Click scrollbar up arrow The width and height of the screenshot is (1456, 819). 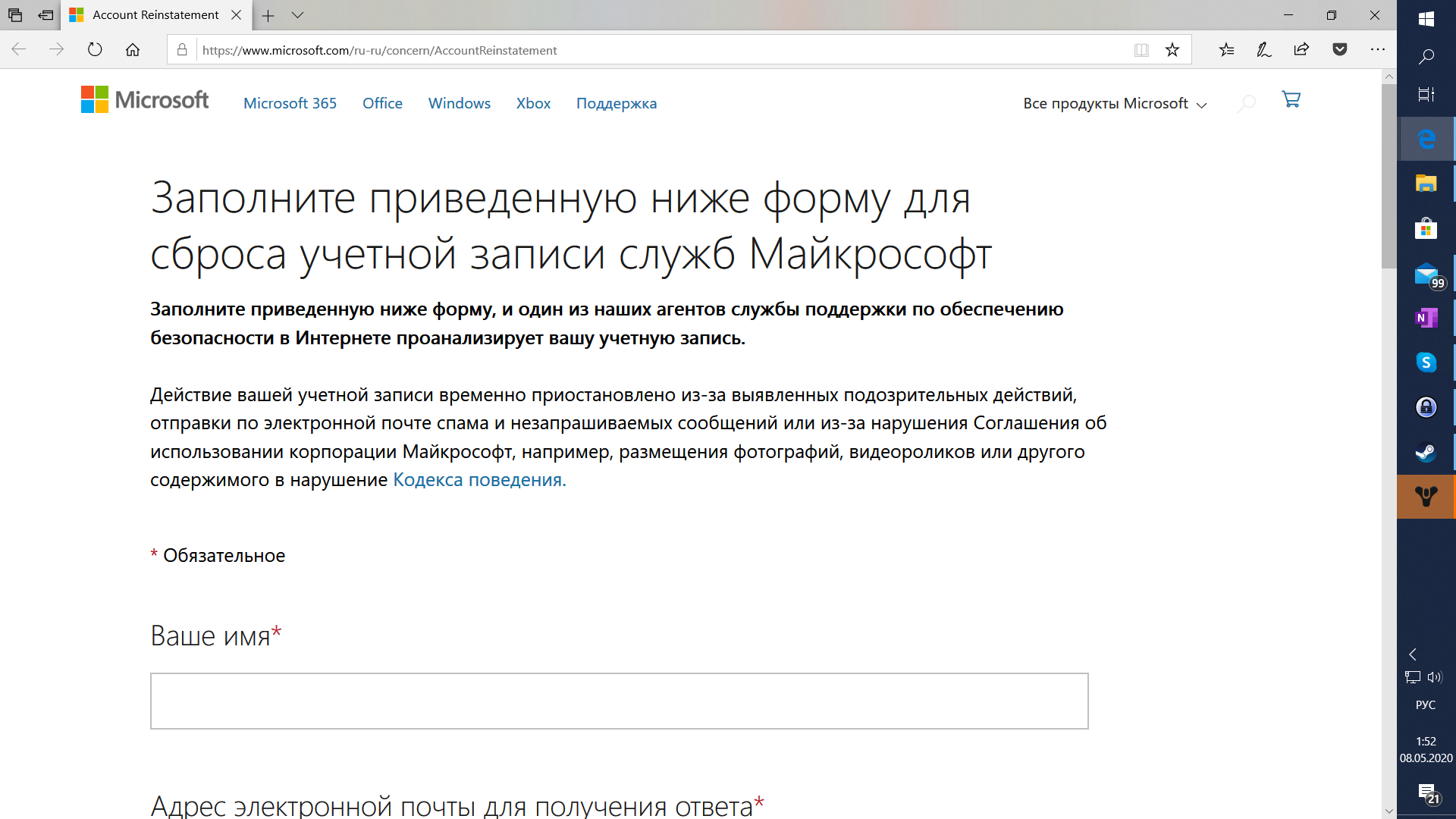[1389, 77]
